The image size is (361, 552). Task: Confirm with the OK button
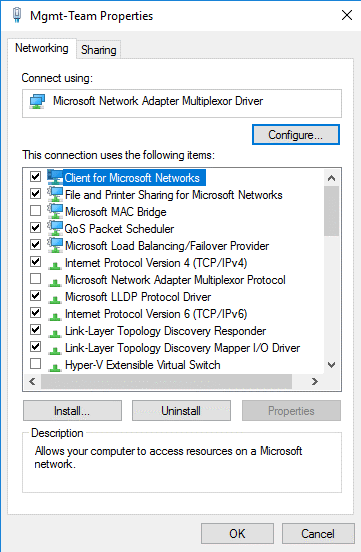click(237, 533)
